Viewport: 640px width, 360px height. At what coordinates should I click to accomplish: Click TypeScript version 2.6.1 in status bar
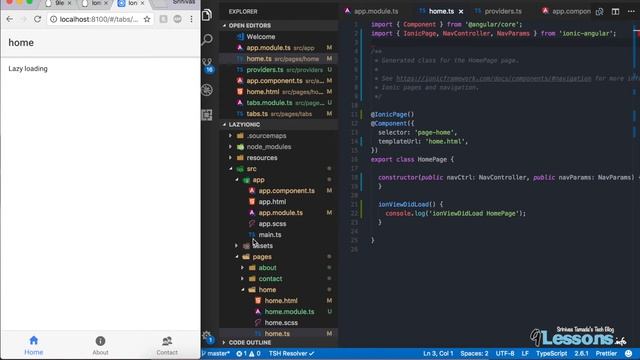tap(581, 353)
